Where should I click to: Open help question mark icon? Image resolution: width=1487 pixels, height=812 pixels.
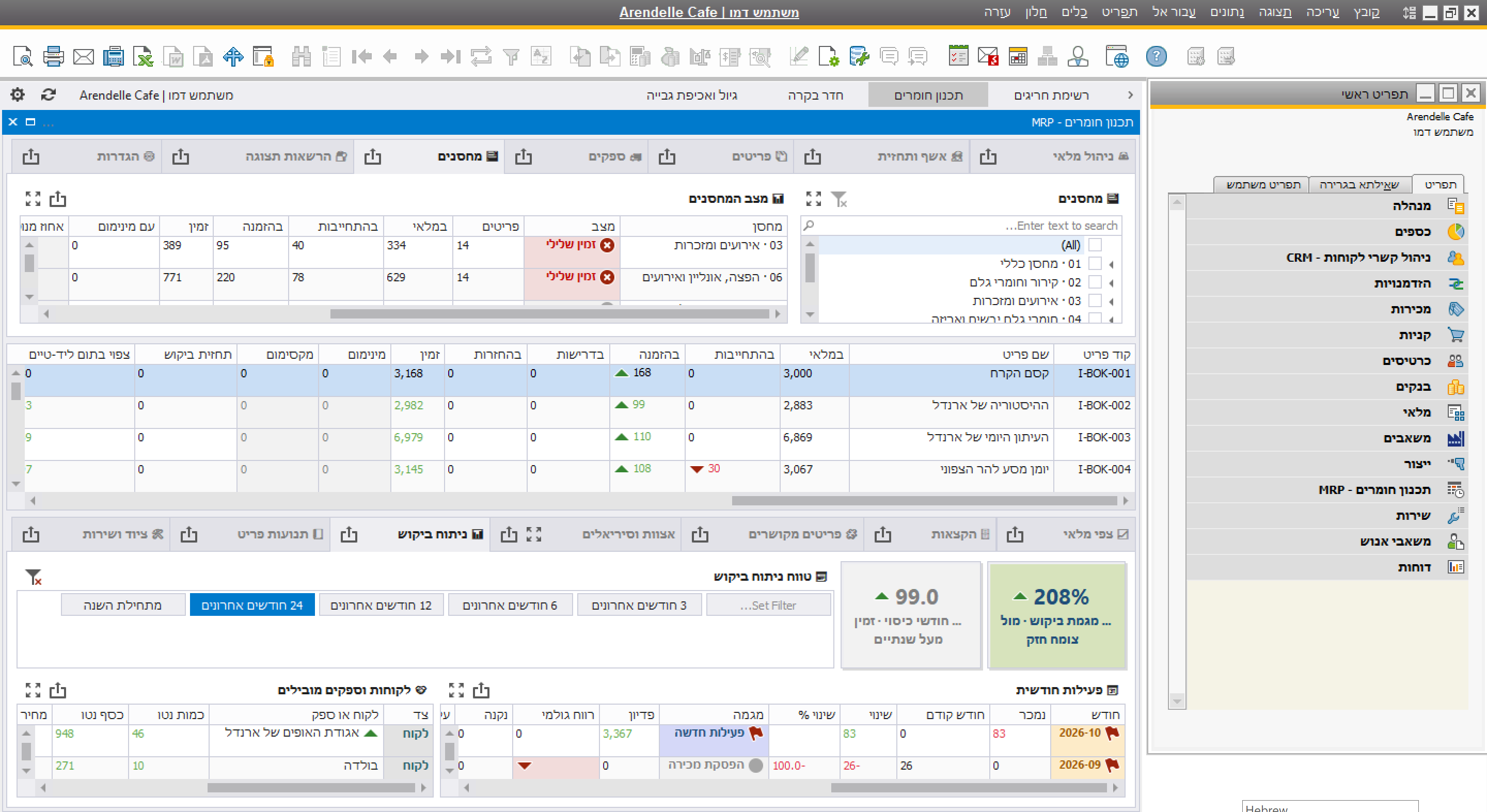point(1156,57)
